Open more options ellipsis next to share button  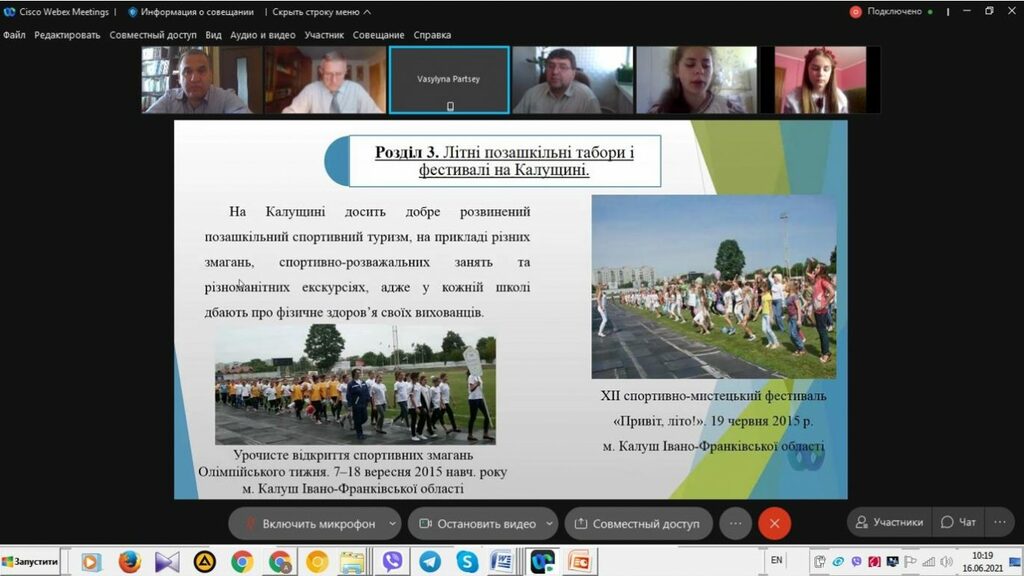[735, 523]
